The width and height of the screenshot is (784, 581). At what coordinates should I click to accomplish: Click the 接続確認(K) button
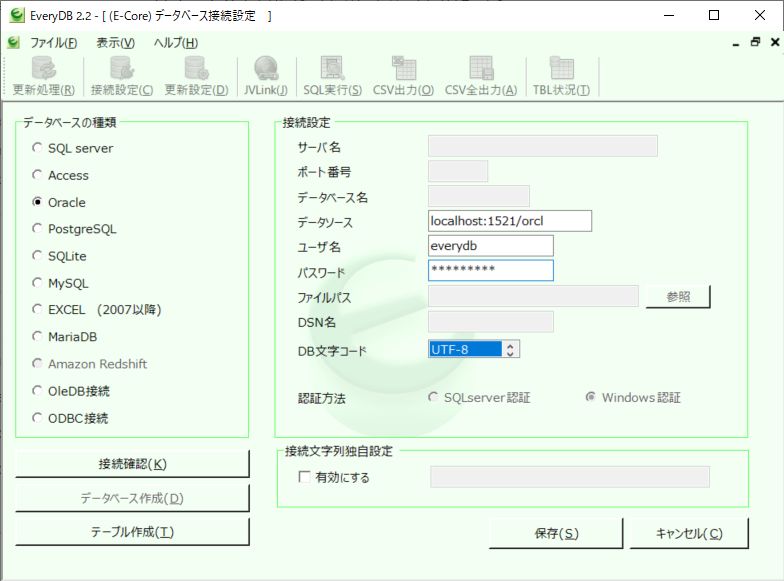(132, 464)
